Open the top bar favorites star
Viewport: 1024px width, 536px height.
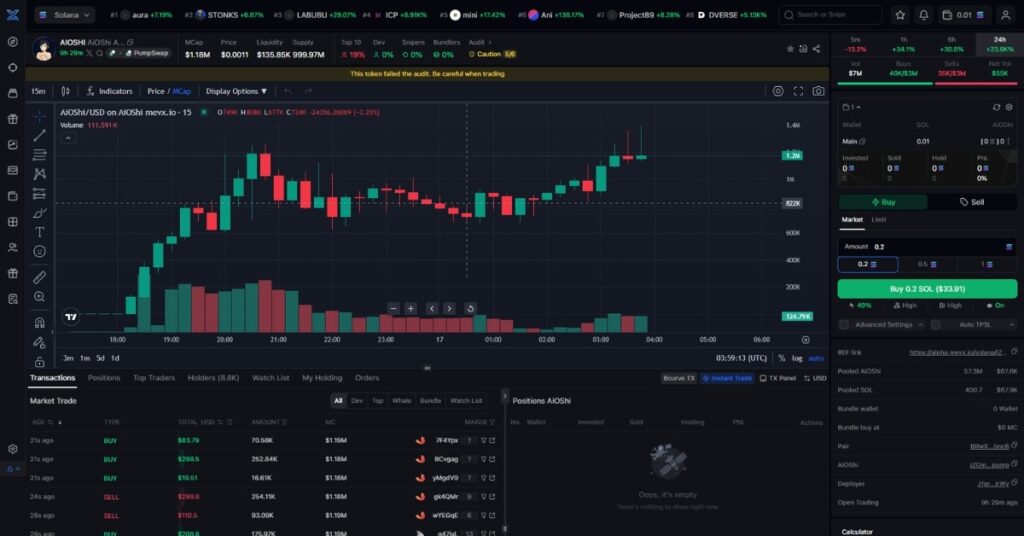[x=900, y=15]
